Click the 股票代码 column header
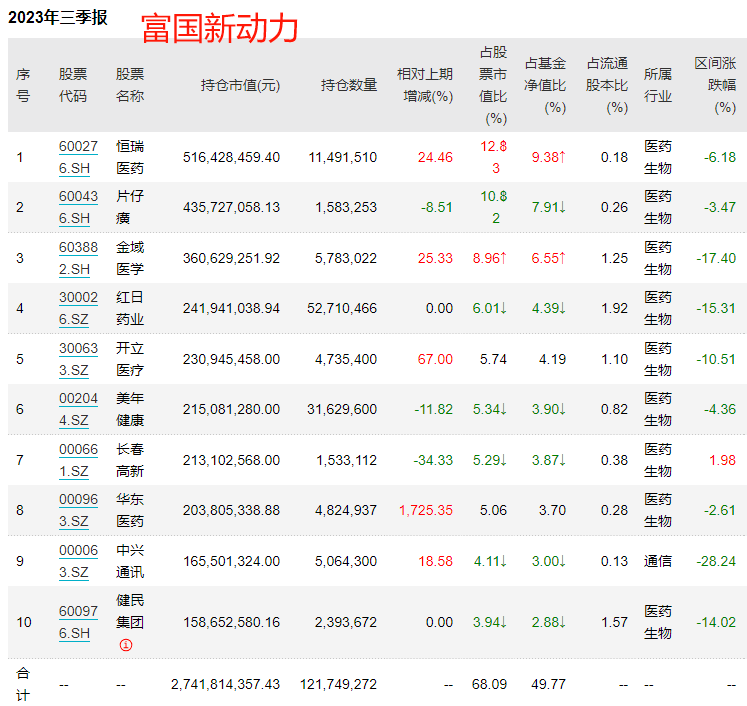Image resolution: width=747 pixels, height=706 pixels. [73, 85]
